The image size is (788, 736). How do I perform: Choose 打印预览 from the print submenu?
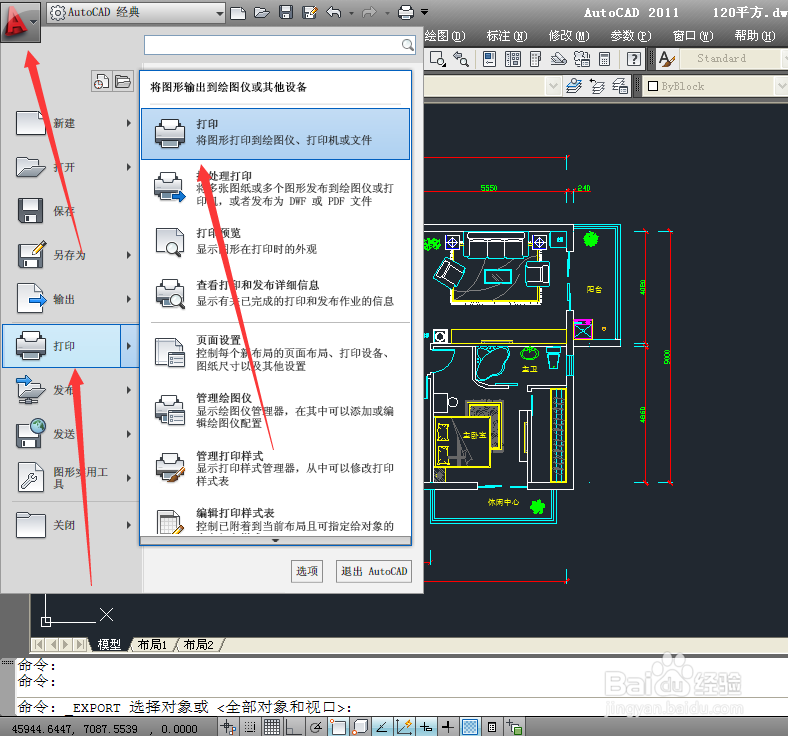pyautogui.click(x=275, y=242)
